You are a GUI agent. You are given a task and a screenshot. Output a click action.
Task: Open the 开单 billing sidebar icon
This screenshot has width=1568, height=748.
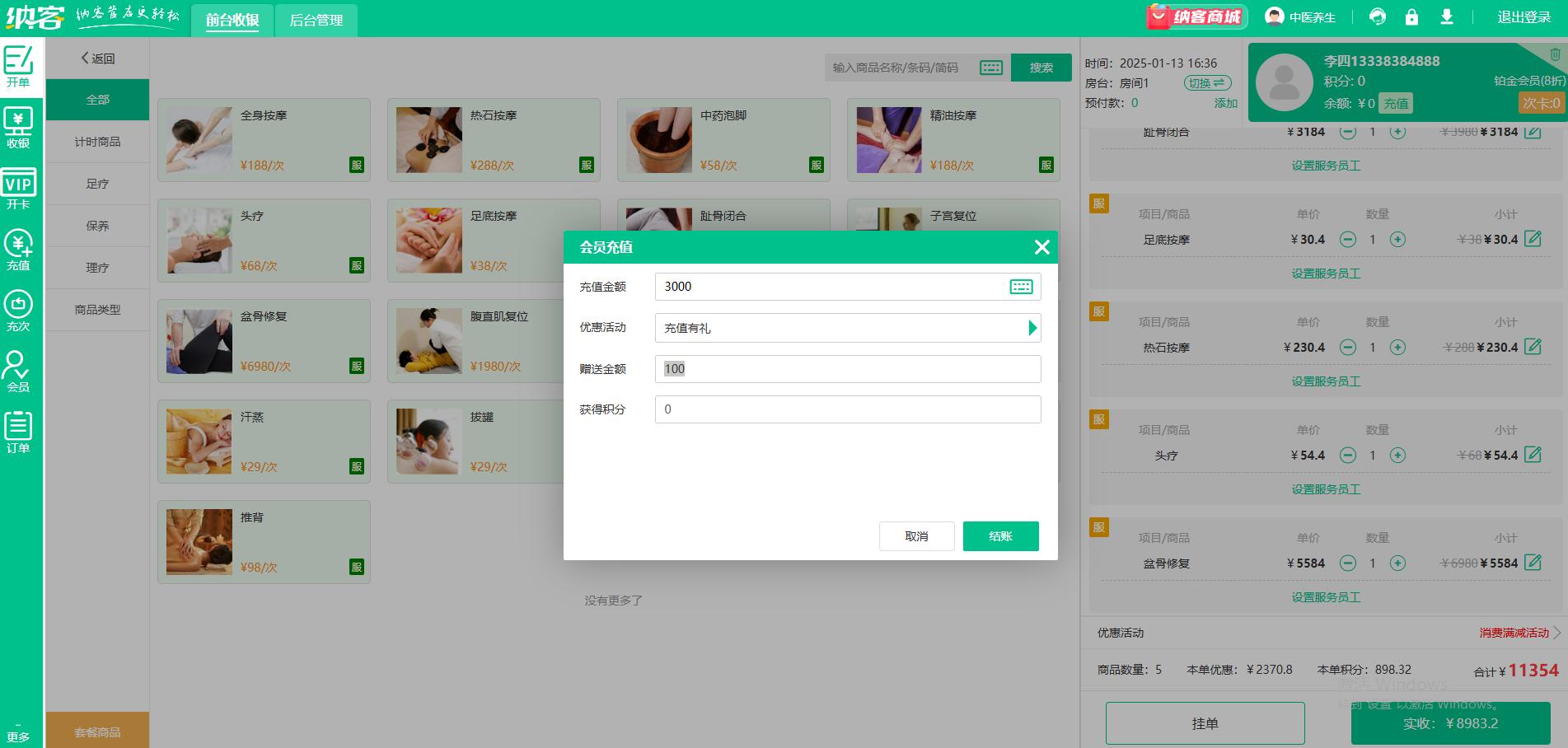point(18,66)
